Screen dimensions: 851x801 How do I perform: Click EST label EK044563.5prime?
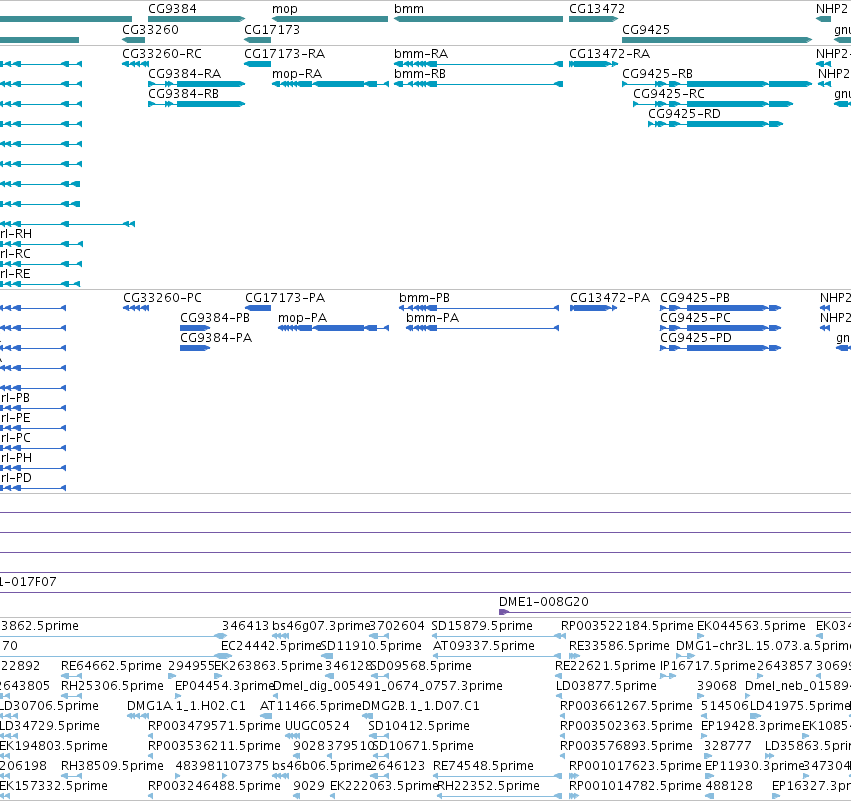751,626
